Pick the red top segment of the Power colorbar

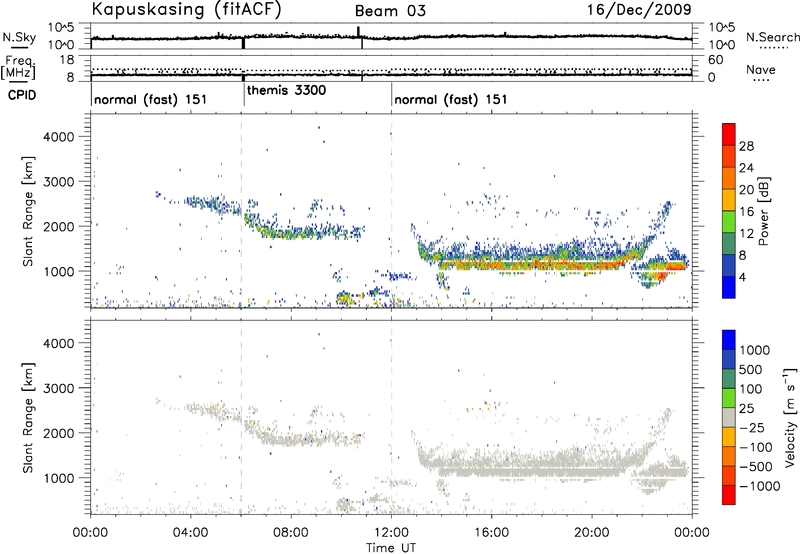(729, 134)
